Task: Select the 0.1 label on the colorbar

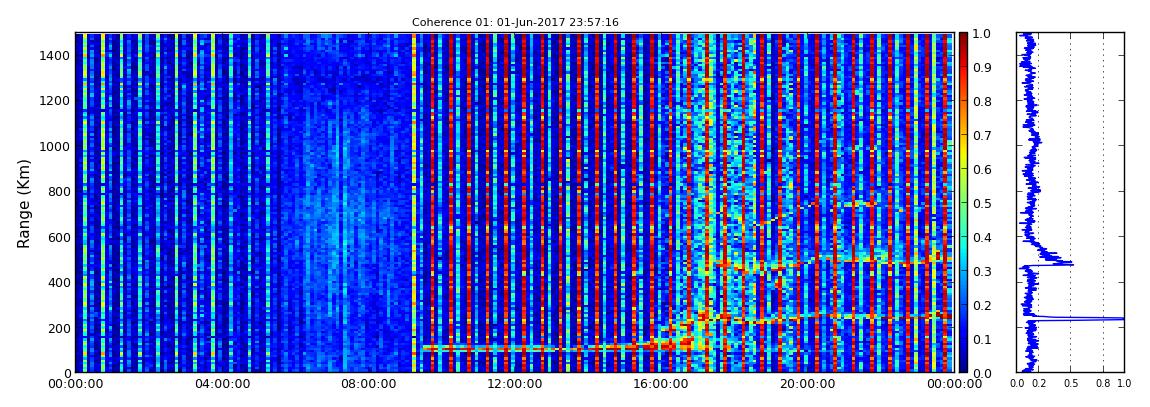Action: point(982,340)
